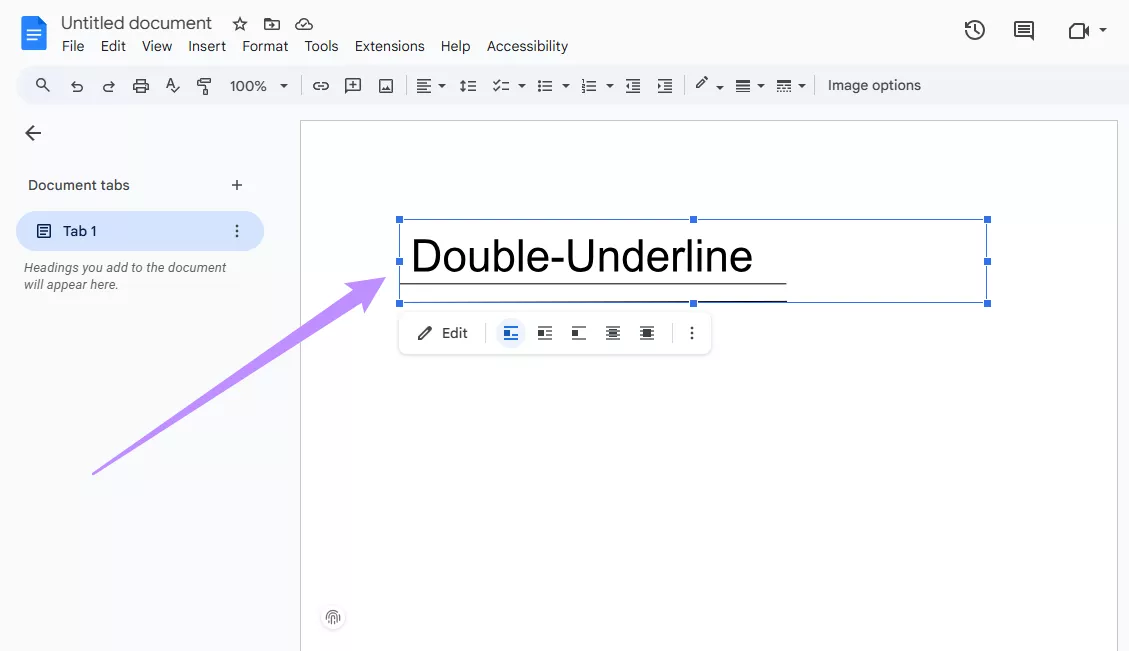Open the Zoom level dropdown

click(x=258, y=85)
